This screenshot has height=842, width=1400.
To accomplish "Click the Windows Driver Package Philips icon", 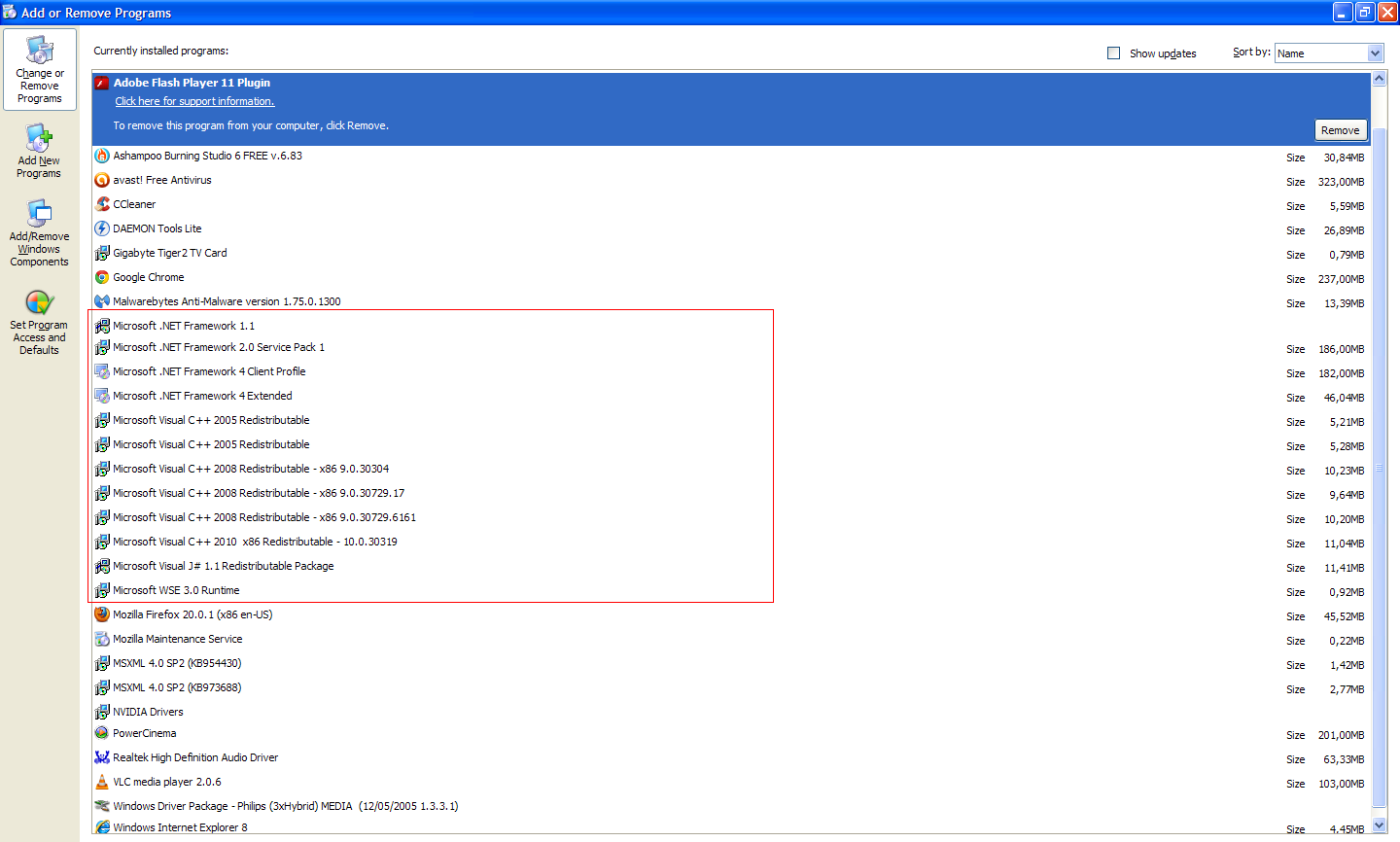I will [x=102, y=806].
